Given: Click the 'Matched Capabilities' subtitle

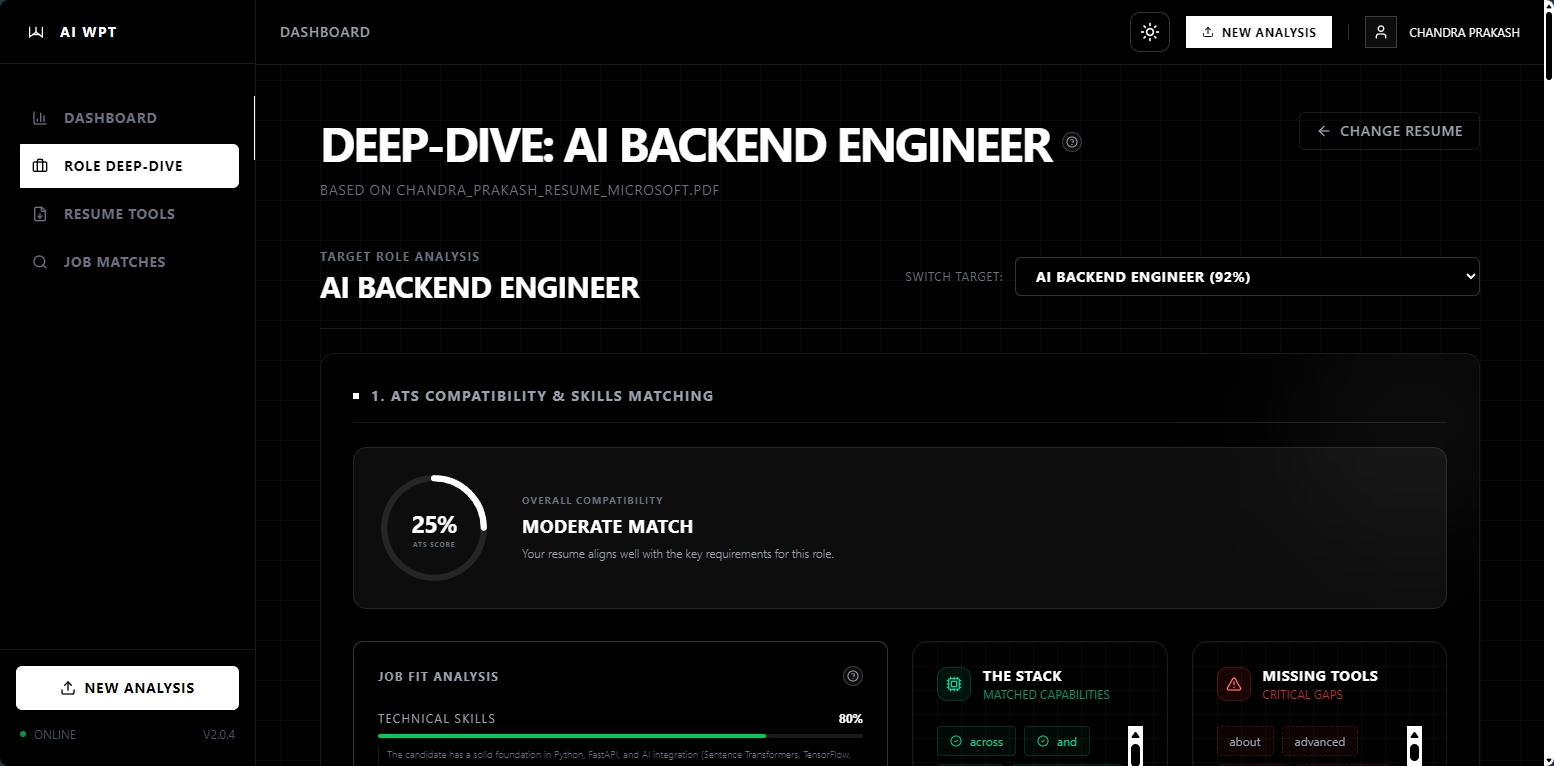Looking at the screenshot, I should [x=1046, y=695].
